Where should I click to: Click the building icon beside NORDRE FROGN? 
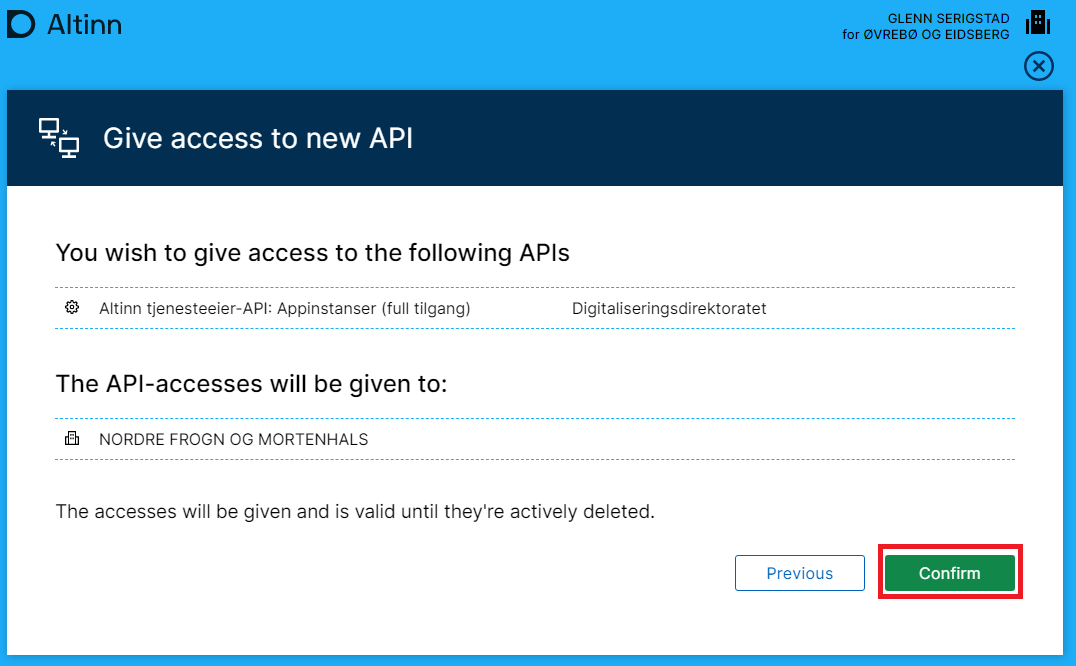click(x=72, y=439)
